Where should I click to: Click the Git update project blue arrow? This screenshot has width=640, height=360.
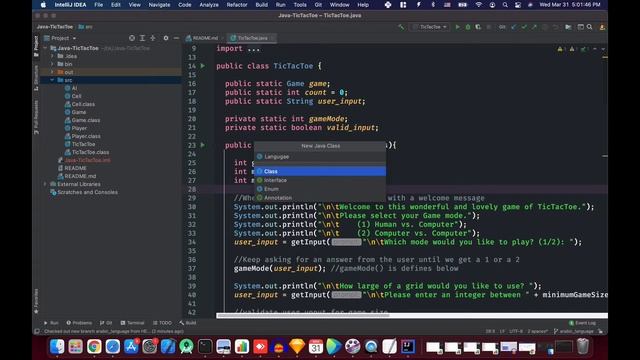(x=513, y=27)
